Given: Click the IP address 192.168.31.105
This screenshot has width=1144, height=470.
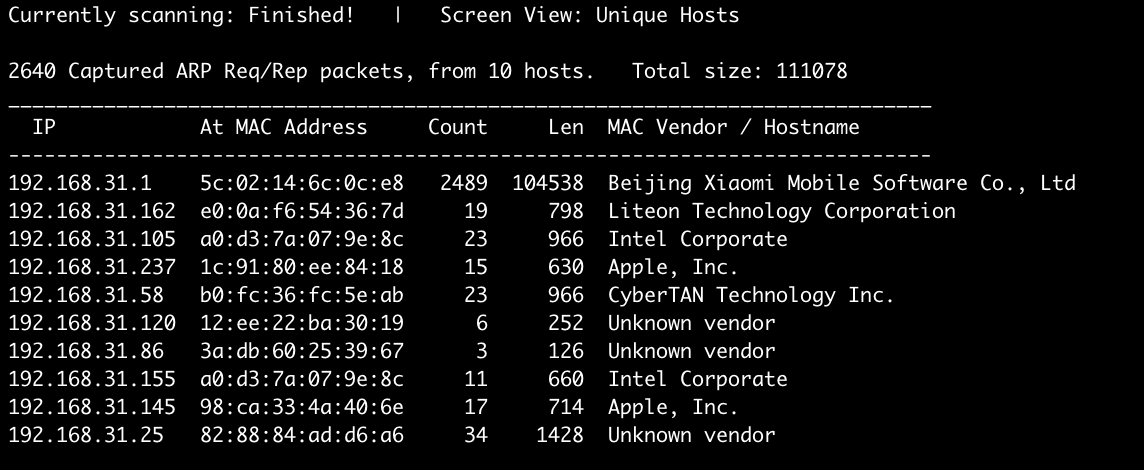Looking at the screenshot, I should [x=92, y=239].
